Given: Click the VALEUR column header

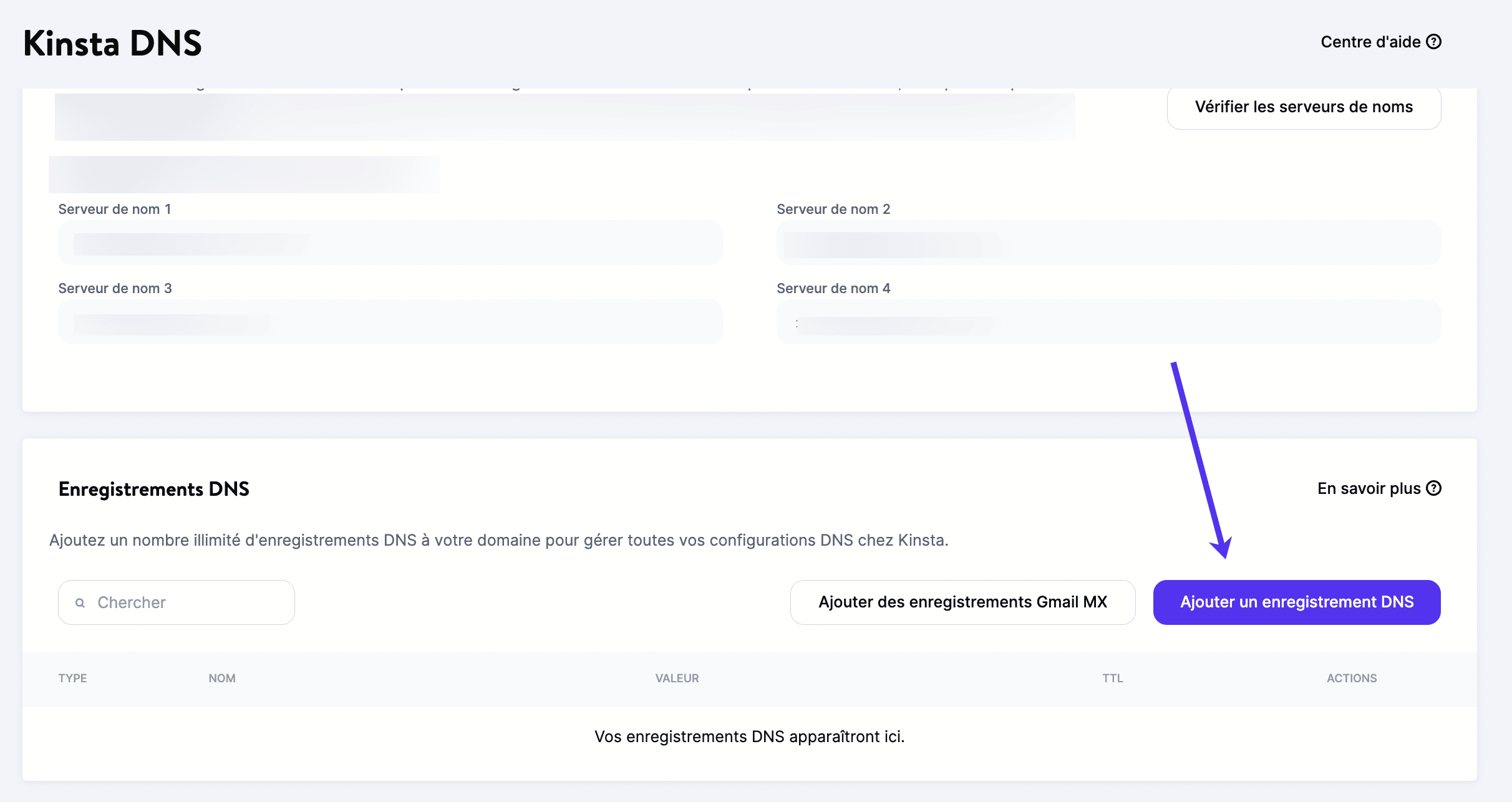Looking at the screenshot, I should [x=677, y=678].
